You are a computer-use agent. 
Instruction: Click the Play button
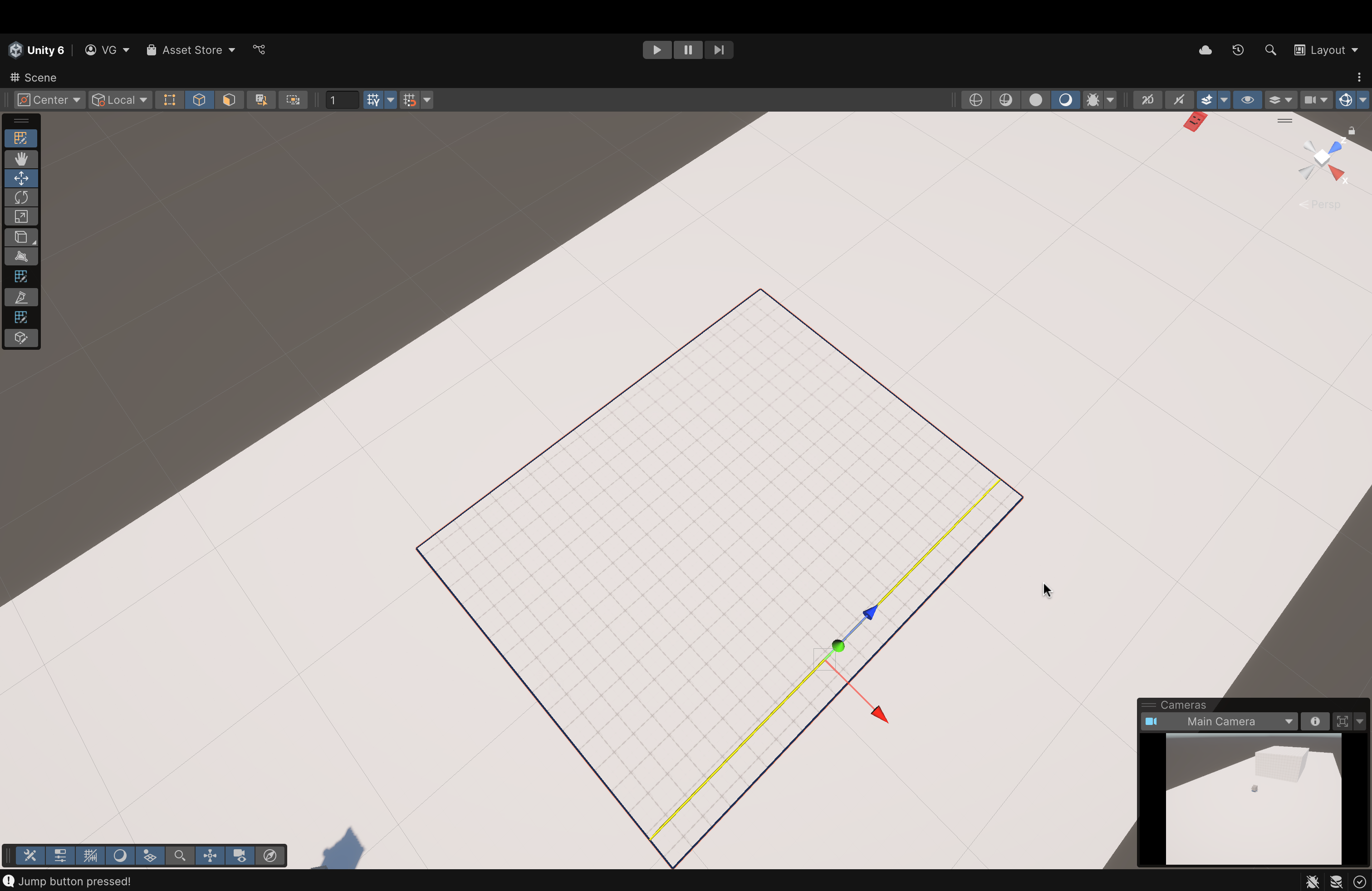click(657, 50)
